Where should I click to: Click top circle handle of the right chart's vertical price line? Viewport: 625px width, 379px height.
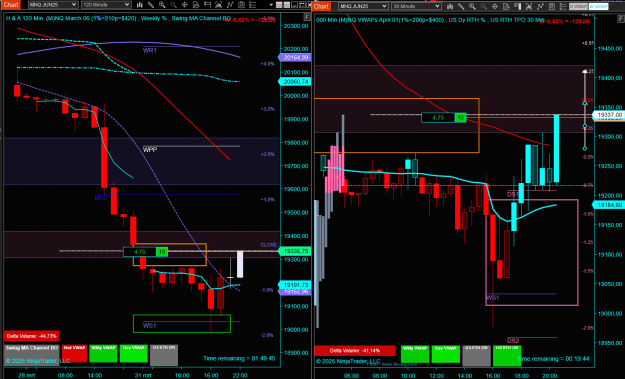point(585,103)
